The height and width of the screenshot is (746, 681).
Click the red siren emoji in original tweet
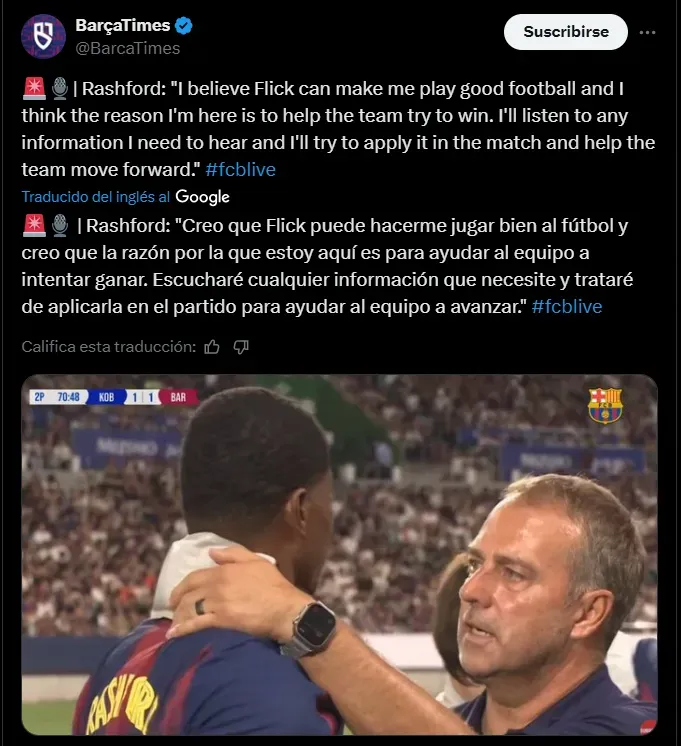coord(34,88)
